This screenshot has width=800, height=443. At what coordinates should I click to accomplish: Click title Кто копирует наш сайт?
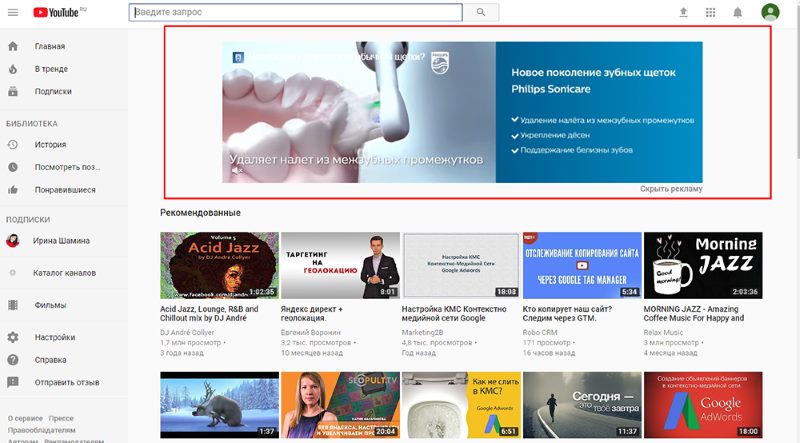tap(567, 313)
